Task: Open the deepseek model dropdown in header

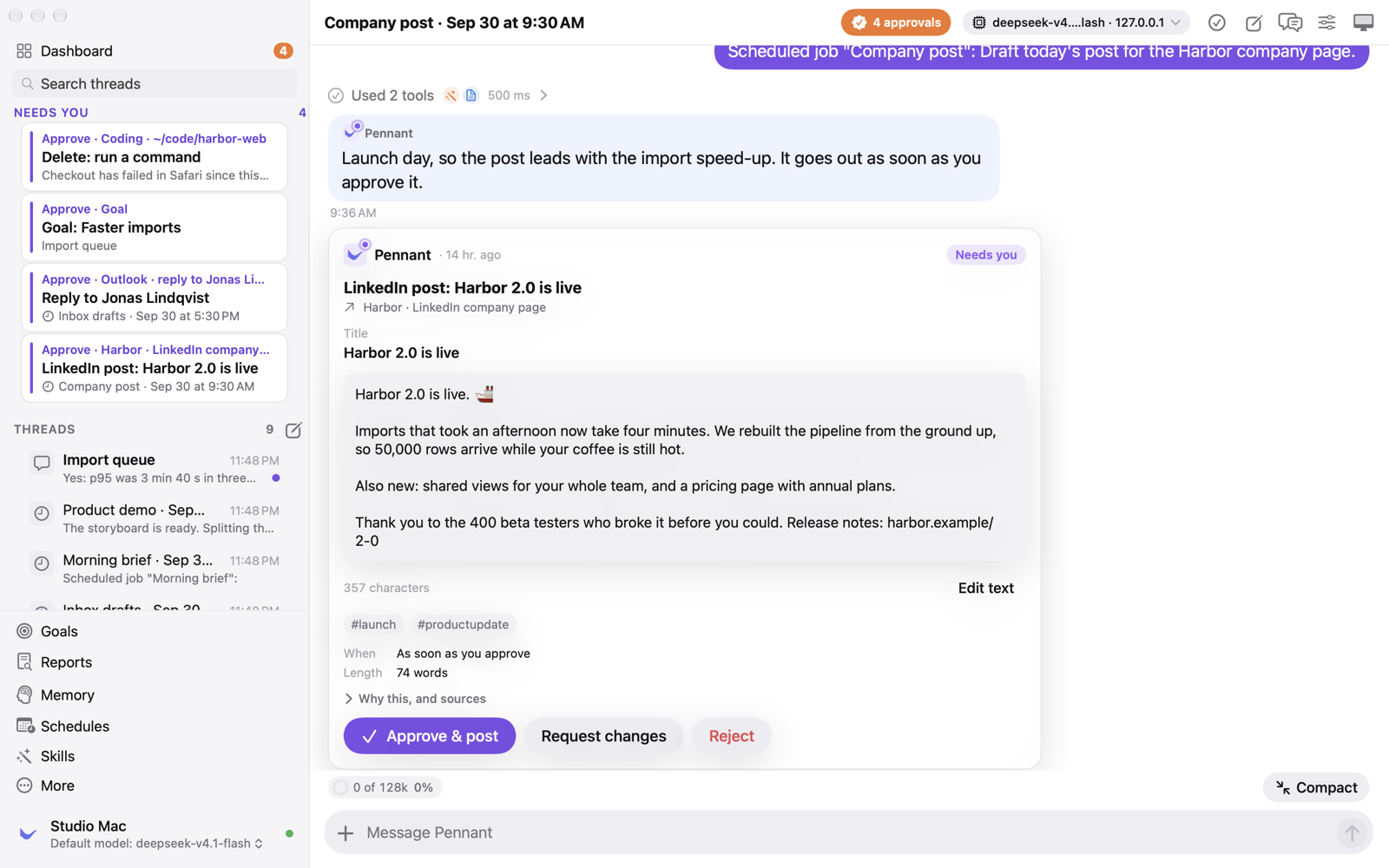Action: tap(1076, 23)
